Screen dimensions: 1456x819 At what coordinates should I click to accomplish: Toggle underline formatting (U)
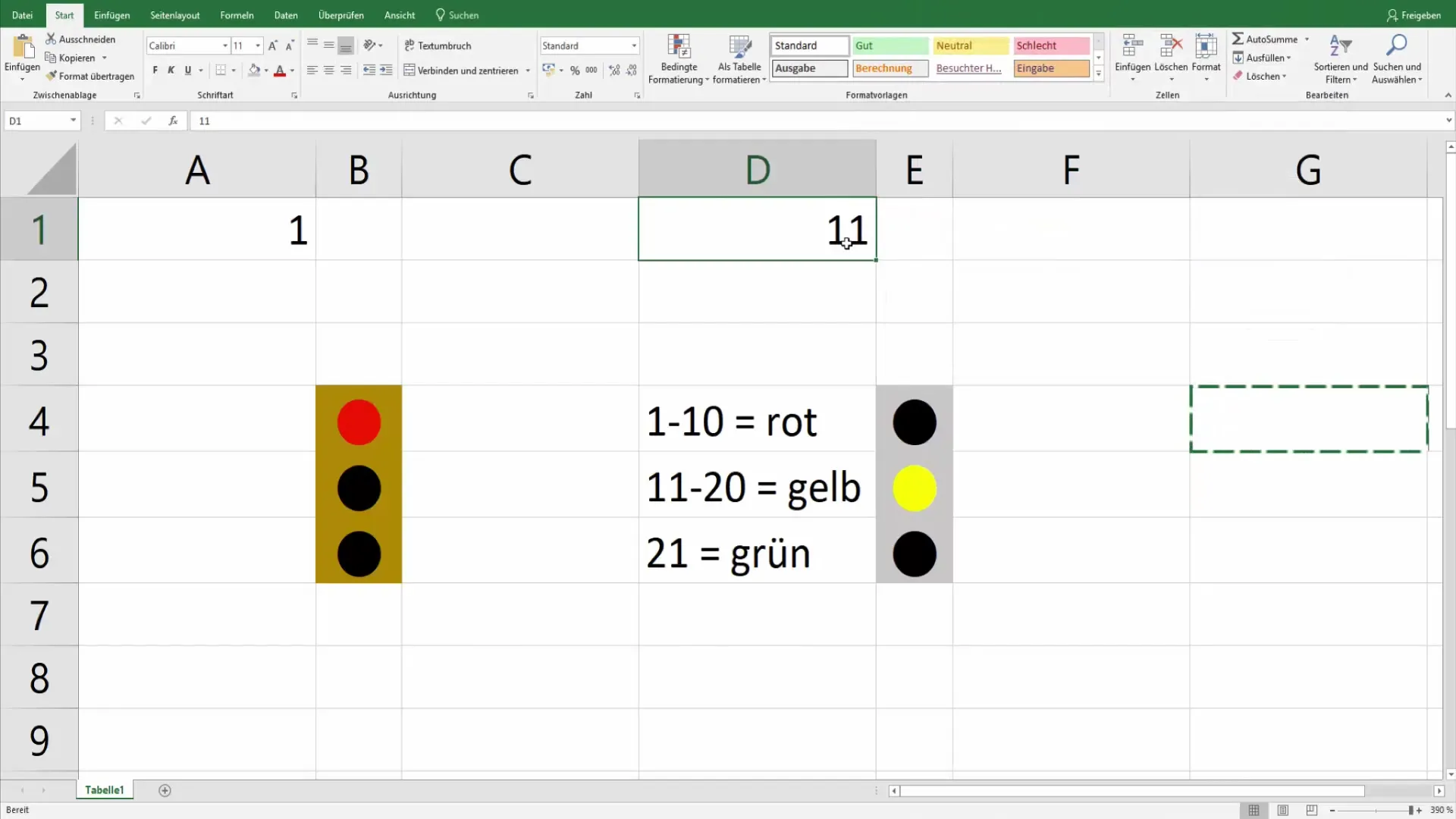(x=188, y=71)
